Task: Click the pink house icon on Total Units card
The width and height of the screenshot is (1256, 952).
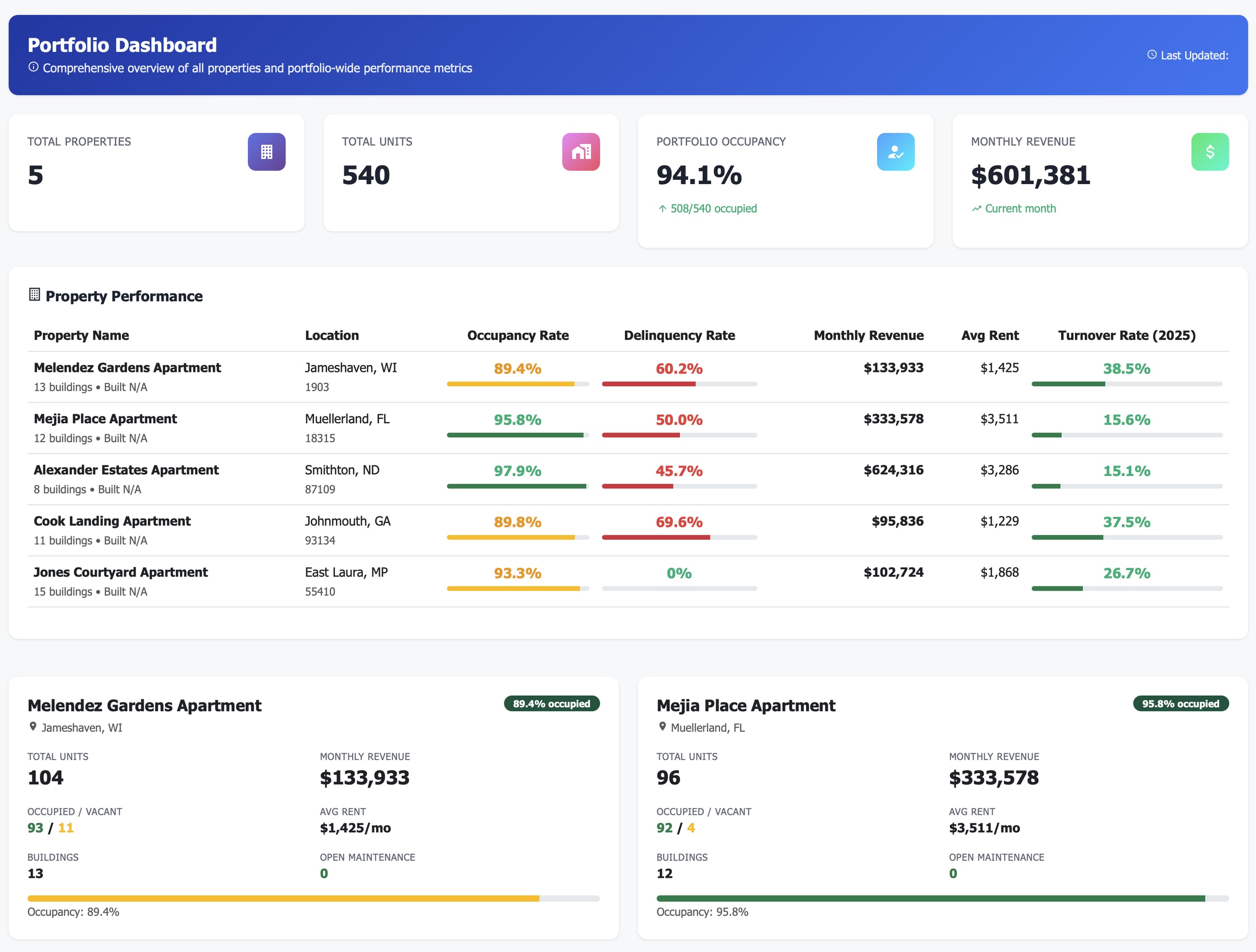Action: [x=581, y=152]
